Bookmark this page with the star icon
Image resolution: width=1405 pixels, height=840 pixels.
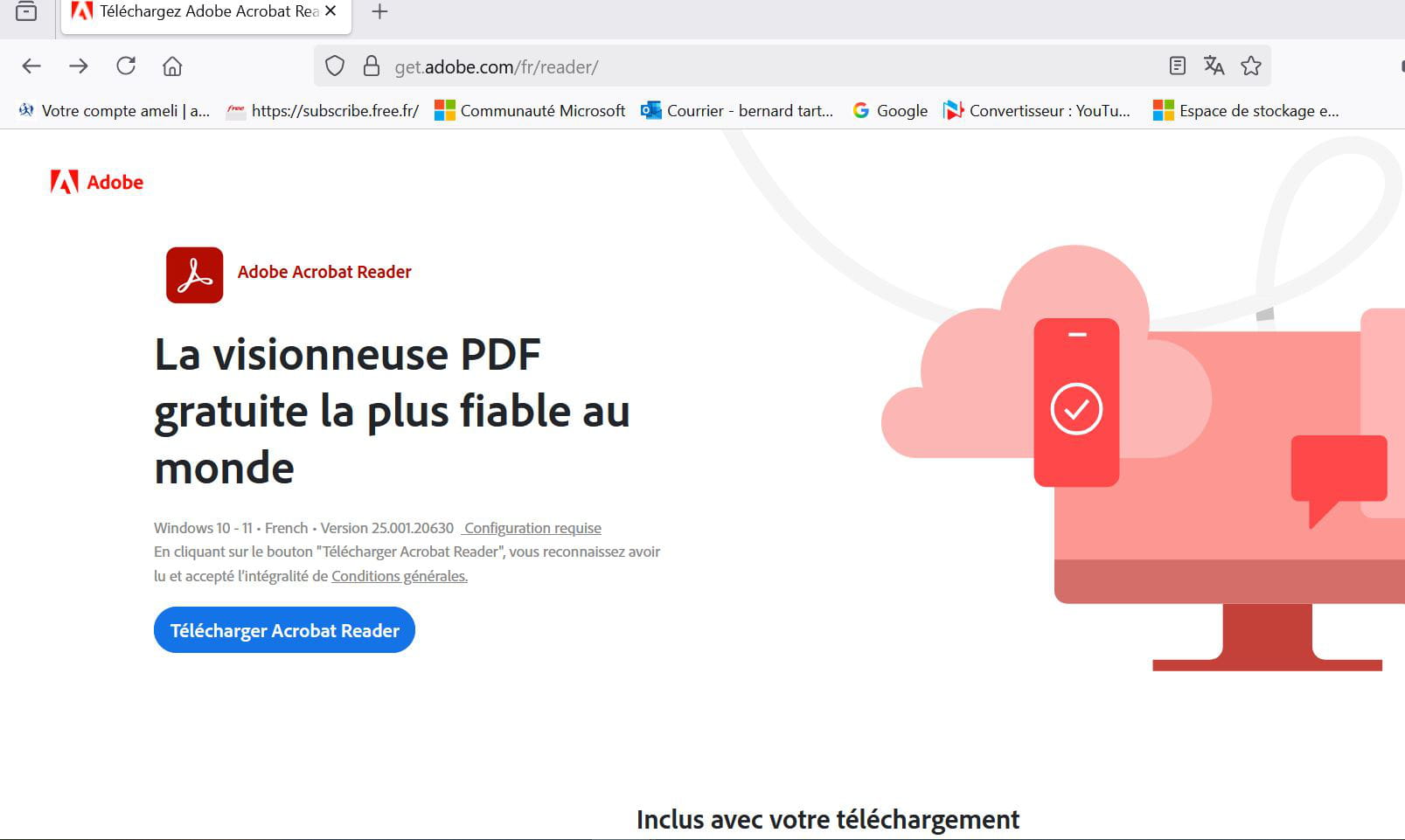[1251, 66]
